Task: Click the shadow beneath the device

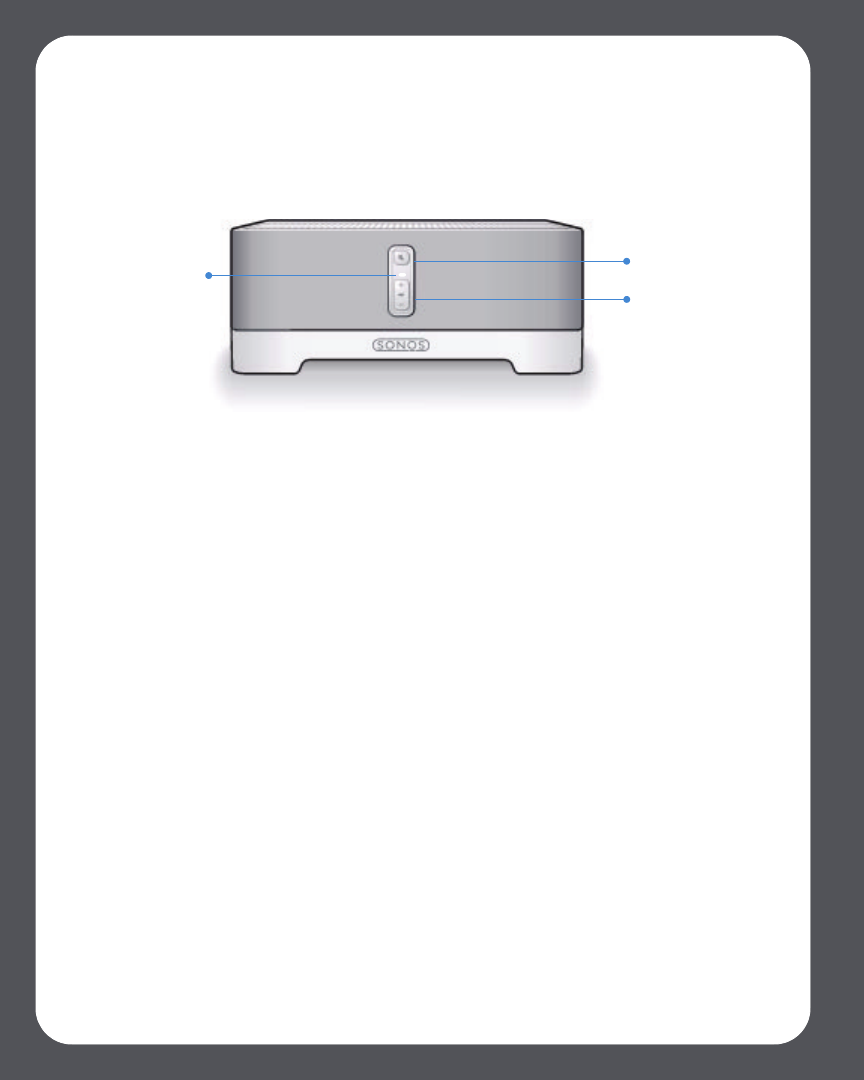Action: tap(407, 393)
